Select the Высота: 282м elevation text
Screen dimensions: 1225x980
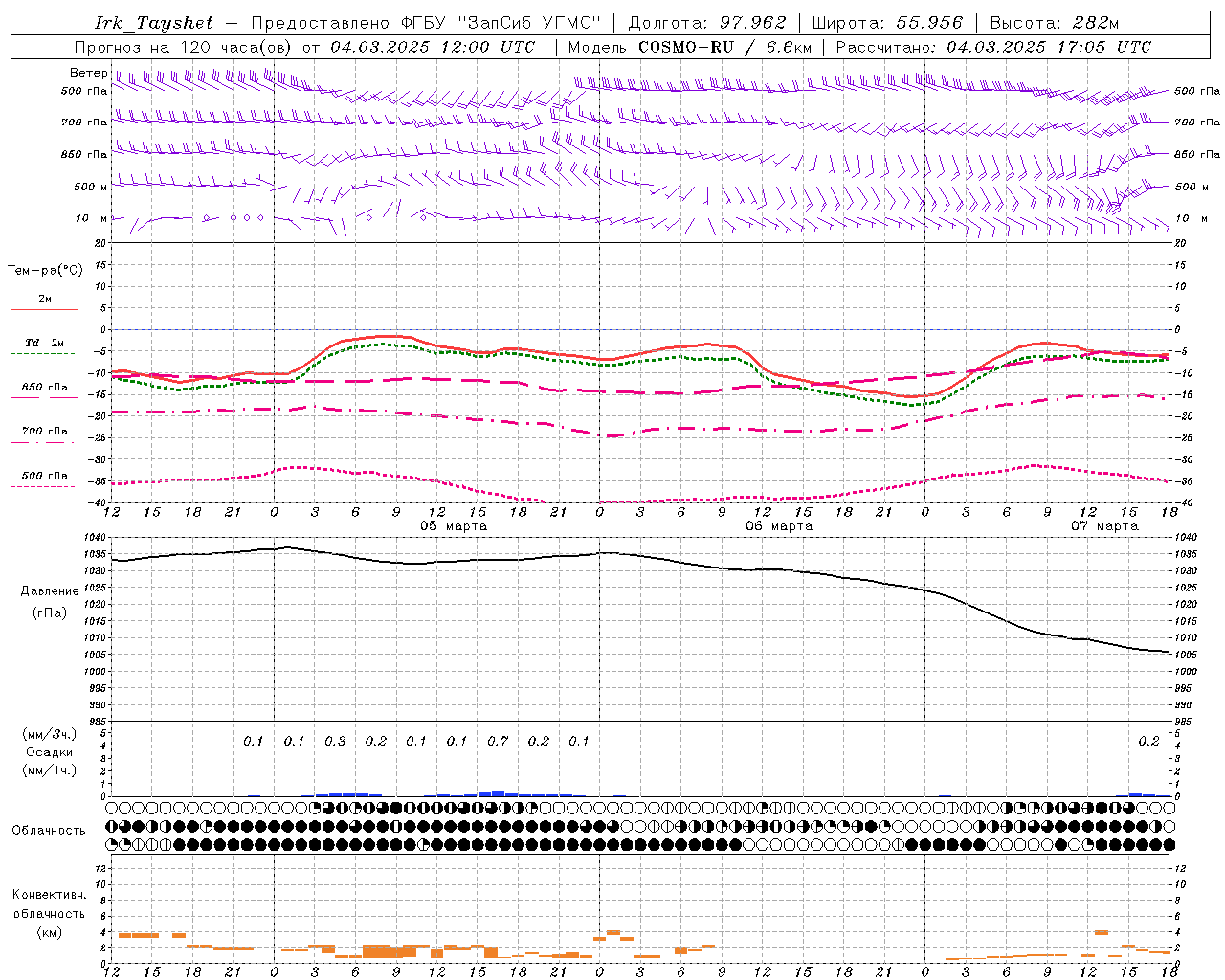(1055, 23)
